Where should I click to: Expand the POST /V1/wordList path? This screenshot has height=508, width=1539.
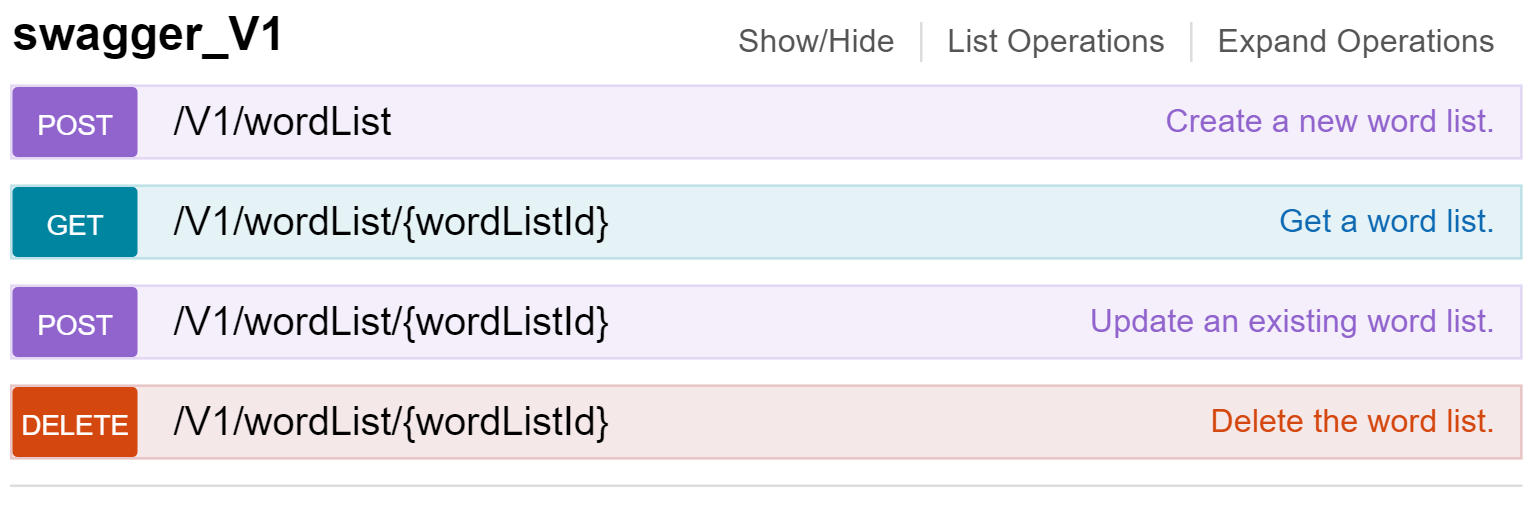coord(283,122)
